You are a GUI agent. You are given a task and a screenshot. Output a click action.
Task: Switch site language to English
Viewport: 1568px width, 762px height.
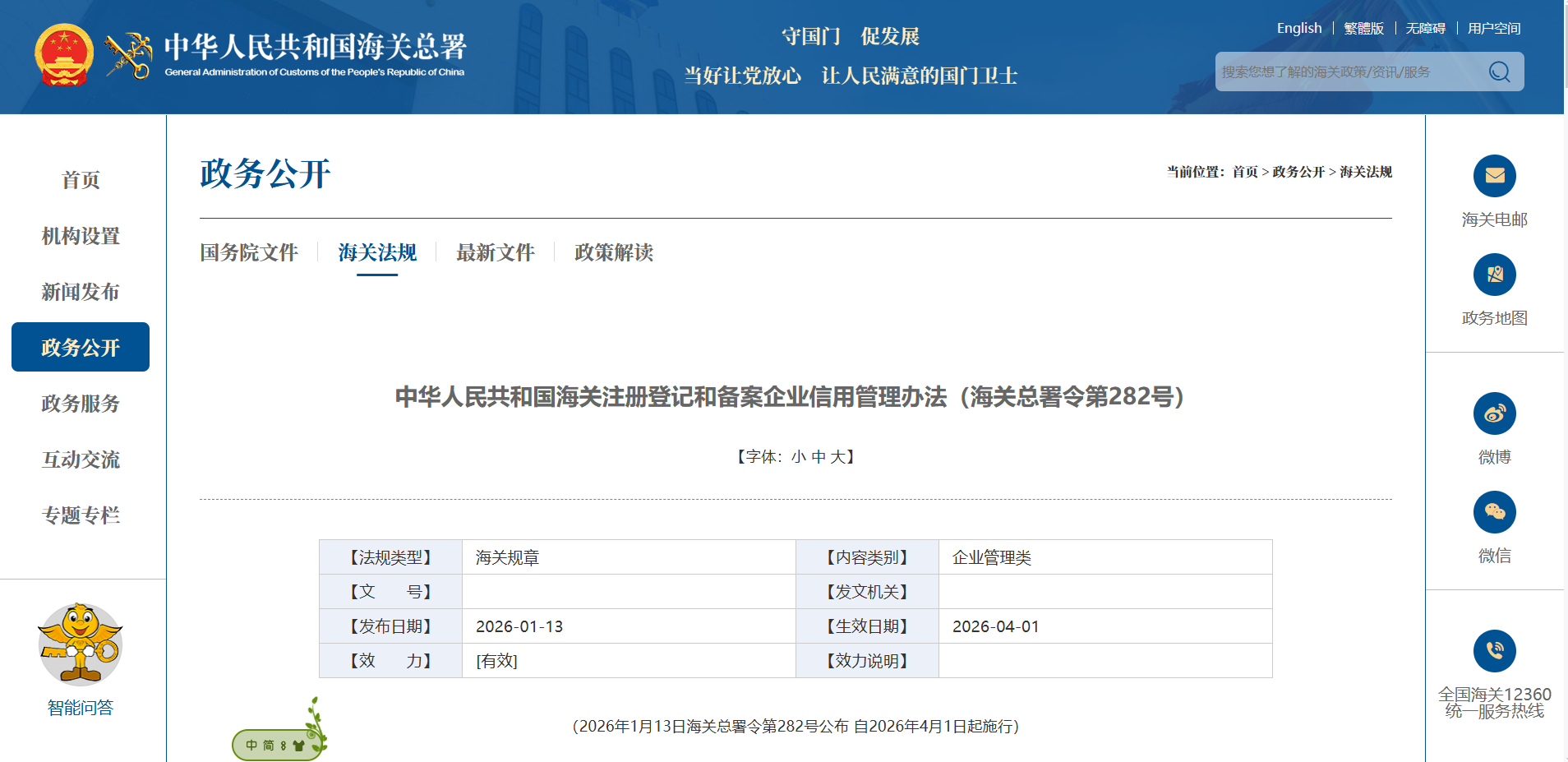pos(1298,28)
